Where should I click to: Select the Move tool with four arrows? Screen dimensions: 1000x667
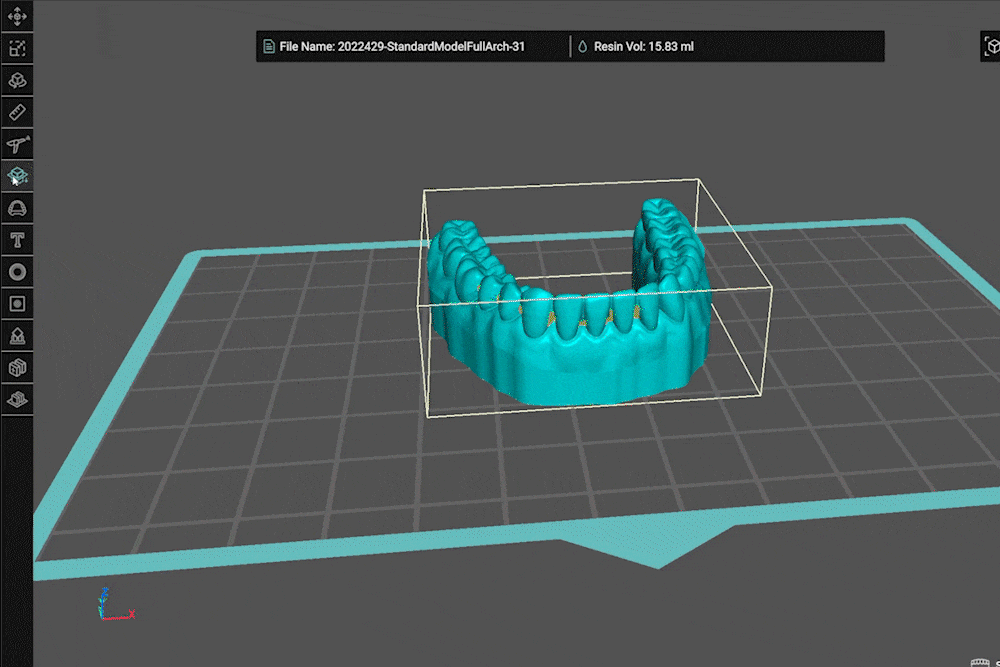pos(17,17)
